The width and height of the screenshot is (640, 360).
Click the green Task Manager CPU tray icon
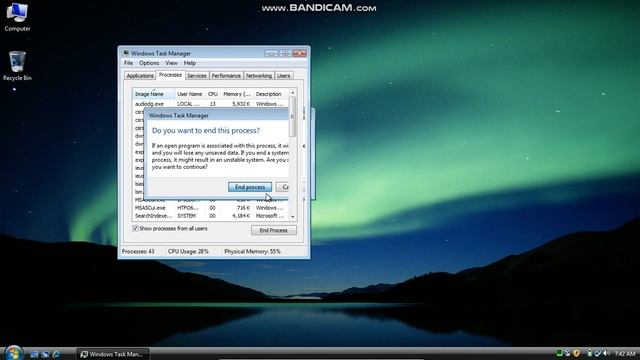pos(560,353)
